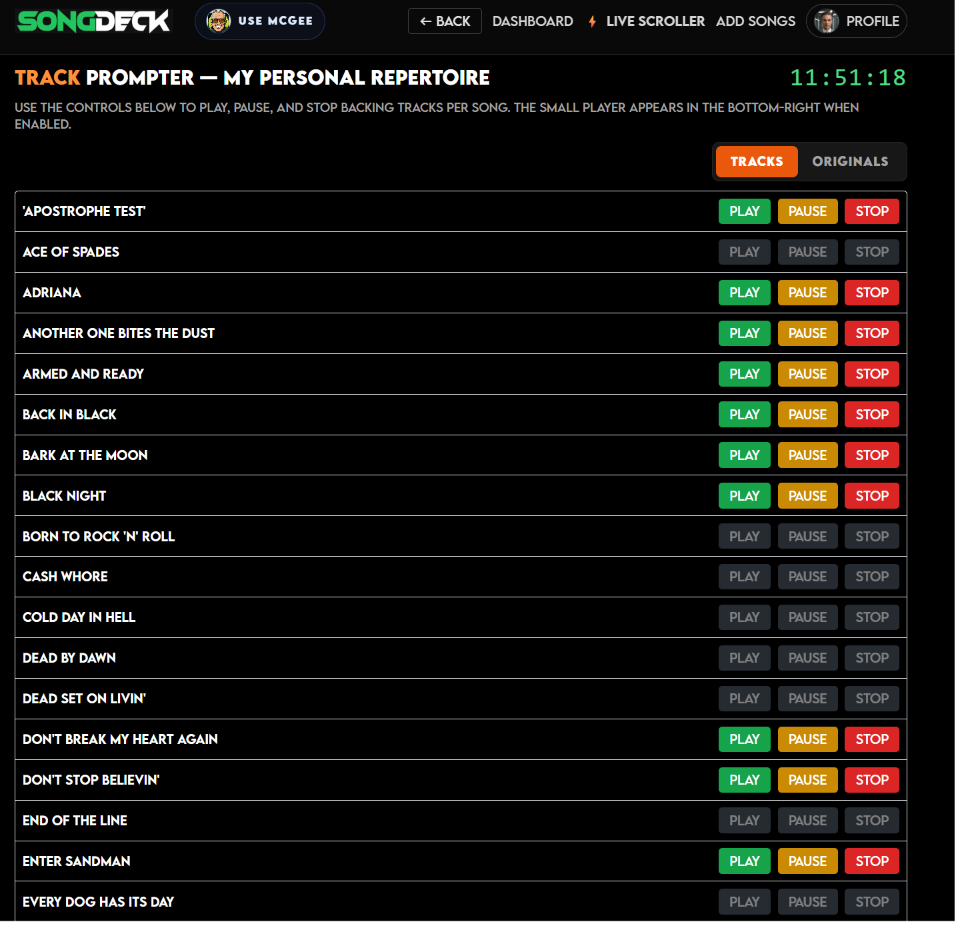Stop Back in Black track
Viewport: 955px width, 925px height.
point(872,415)
